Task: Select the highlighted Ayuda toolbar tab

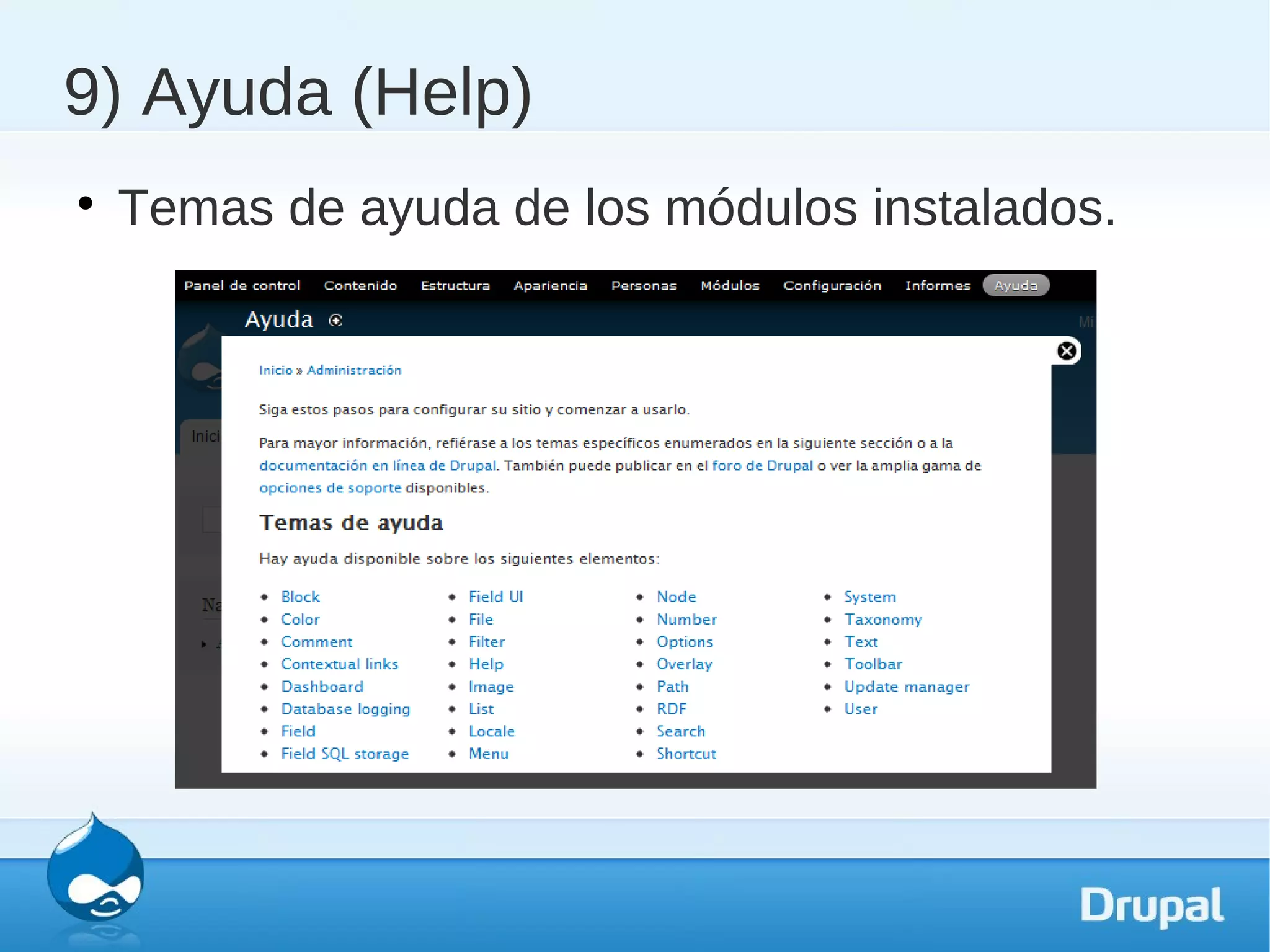Action: [x=1016, y=285]
